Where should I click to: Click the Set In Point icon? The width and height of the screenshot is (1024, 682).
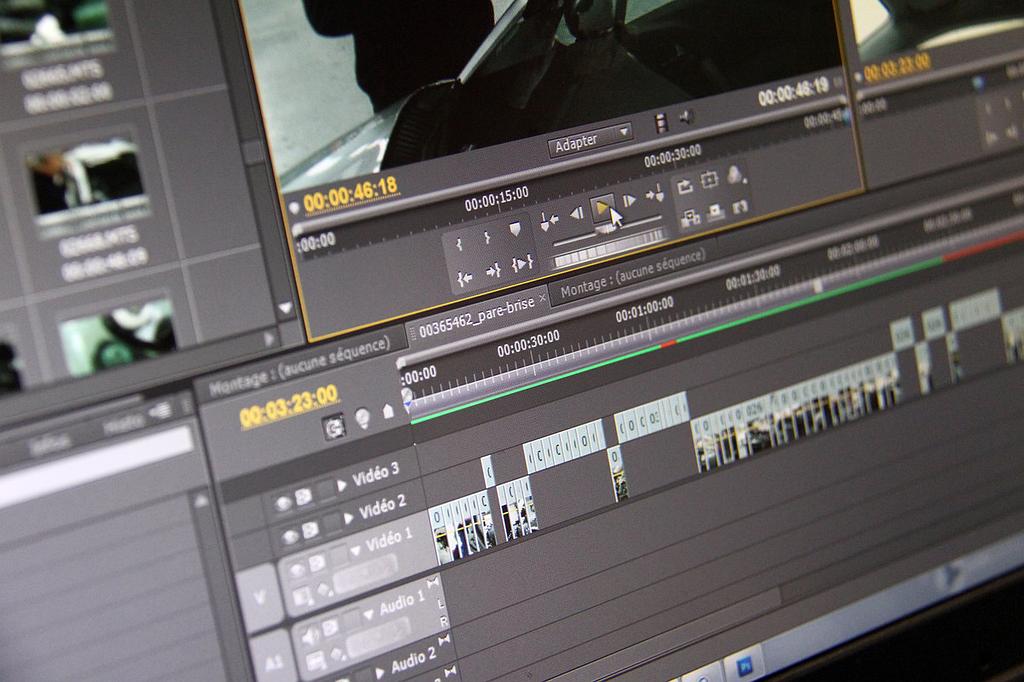coord(460,245)
